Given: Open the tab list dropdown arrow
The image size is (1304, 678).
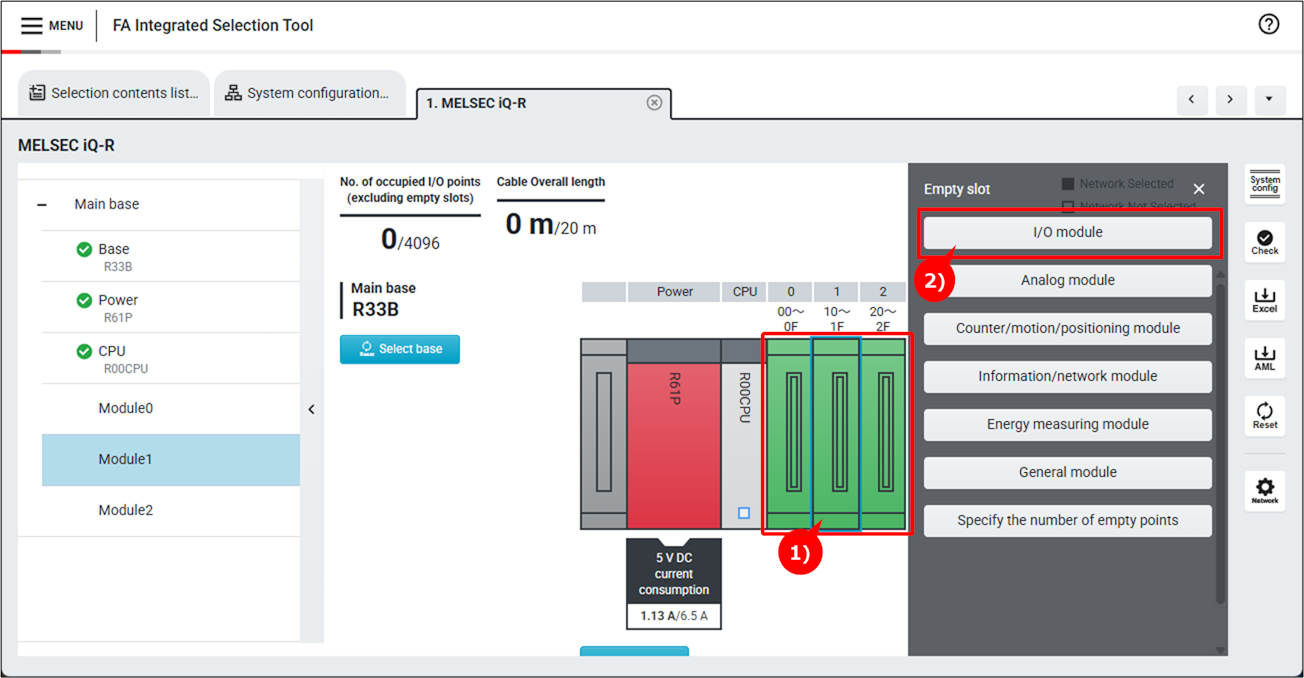Looking at the screenshot, I should click(x=1270, y=100).
